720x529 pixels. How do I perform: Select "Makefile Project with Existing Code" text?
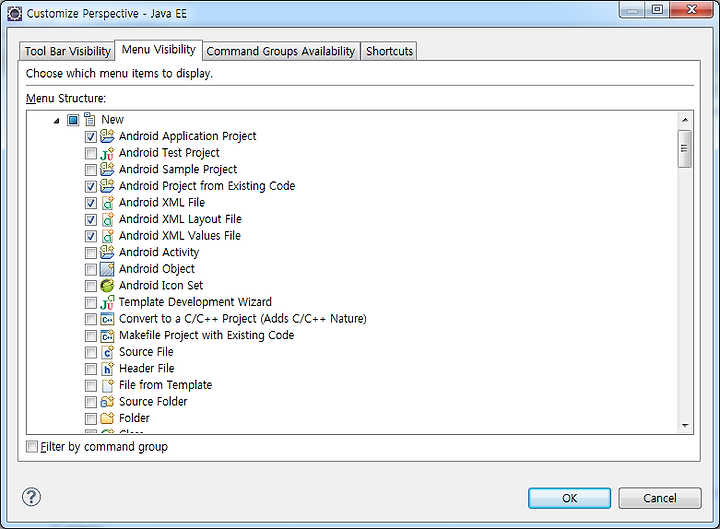[x=206, y=335]
